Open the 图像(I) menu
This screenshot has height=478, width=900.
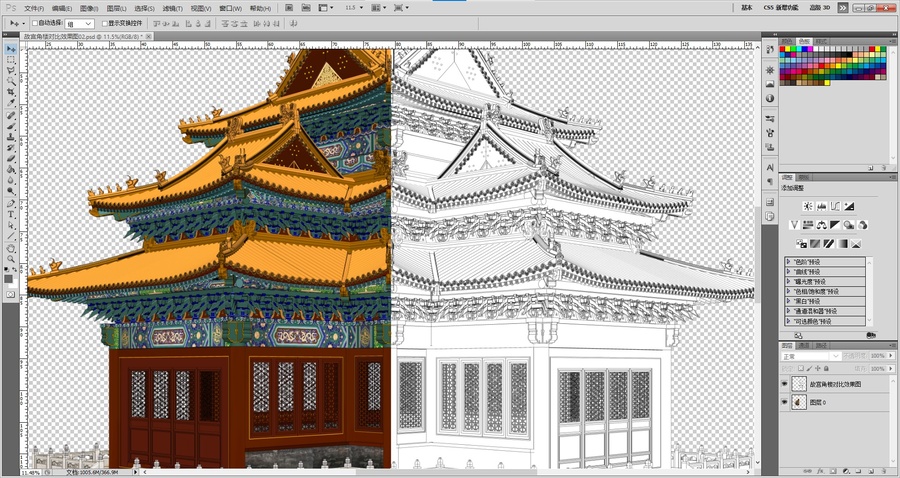click(x=89, y=8)
